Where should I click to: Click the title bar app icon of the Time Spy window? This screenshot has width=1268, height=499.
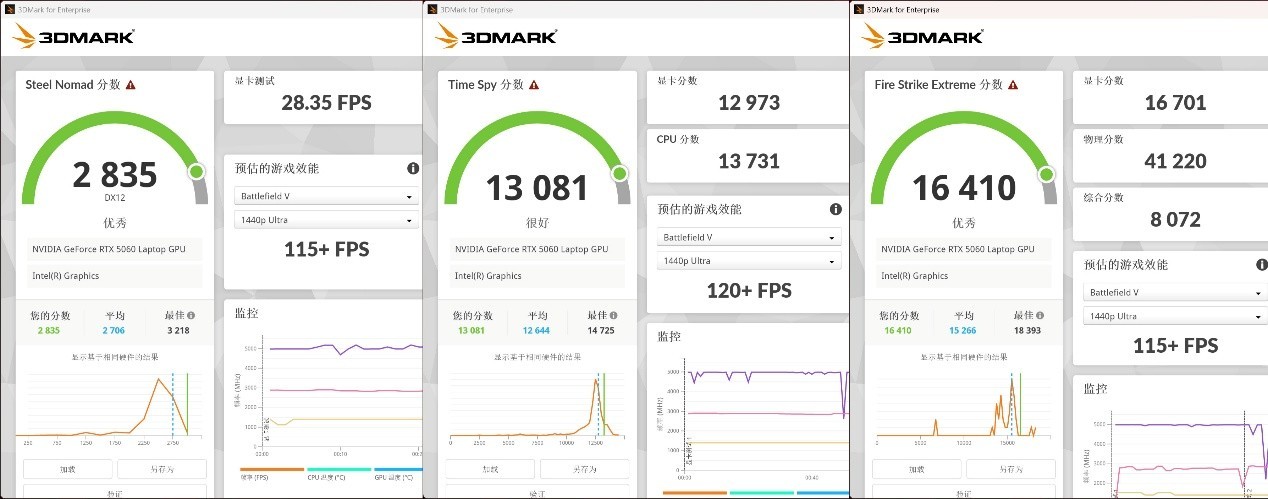432,9
